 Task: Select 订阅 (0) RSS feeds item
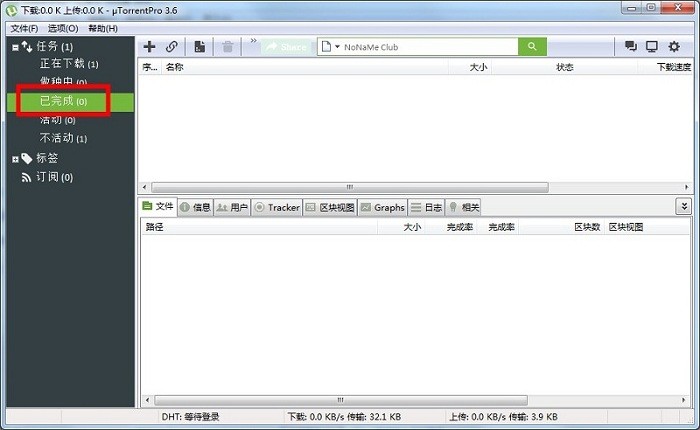(x=54, y=177)
